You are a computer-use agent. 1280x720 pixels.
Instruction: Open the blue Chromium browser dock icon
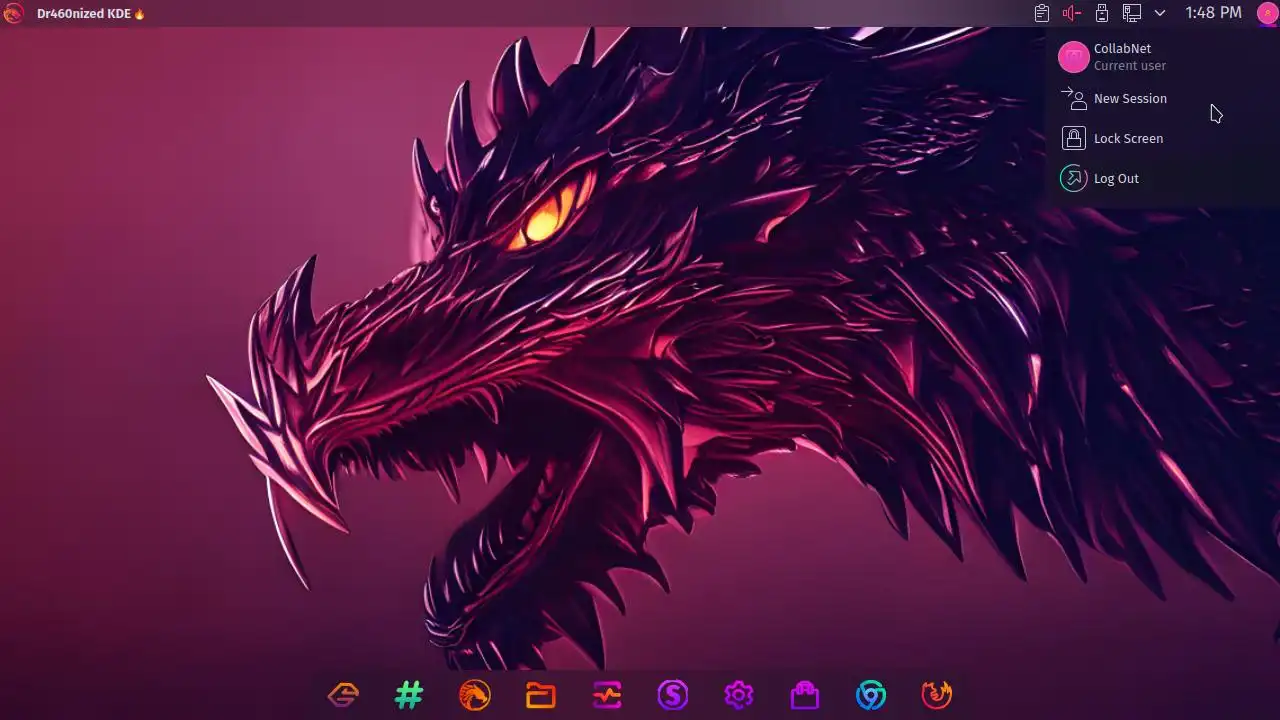(x=871, y=694)
